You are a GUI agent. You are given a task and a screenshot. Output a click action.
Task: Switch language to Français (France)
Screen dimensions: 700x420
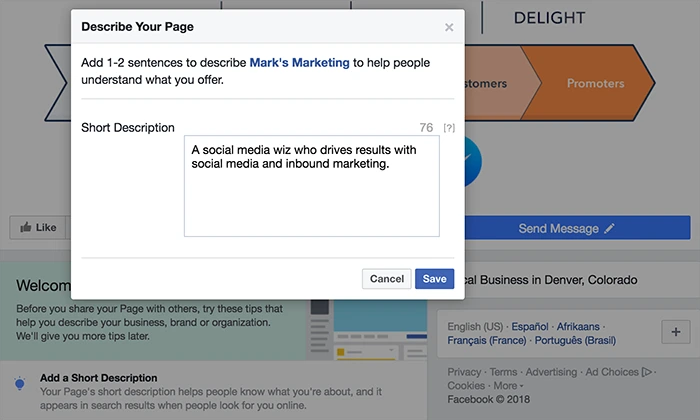[x=487, y=341]
